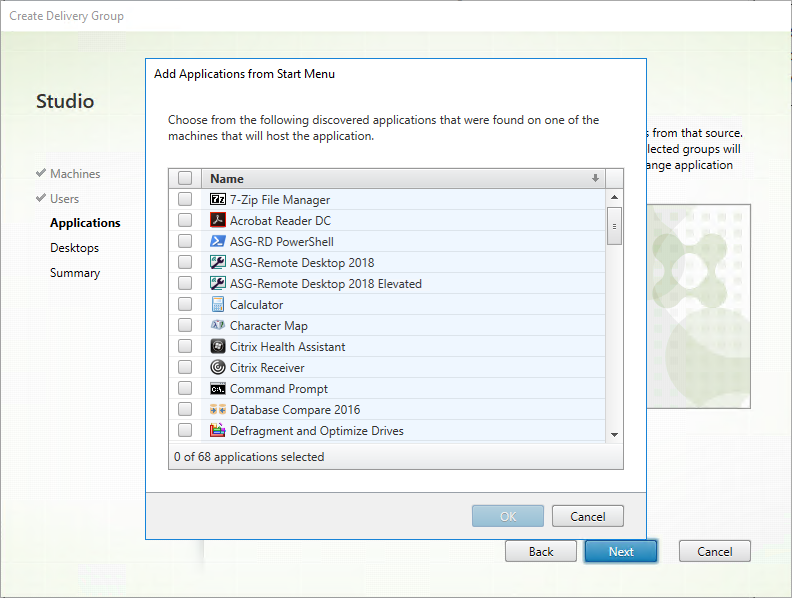Cancel the Add Applications dialog
Image resolution: width=792 pixels, height=598 pixels.
pyautogui.click(x=588, y=516)
